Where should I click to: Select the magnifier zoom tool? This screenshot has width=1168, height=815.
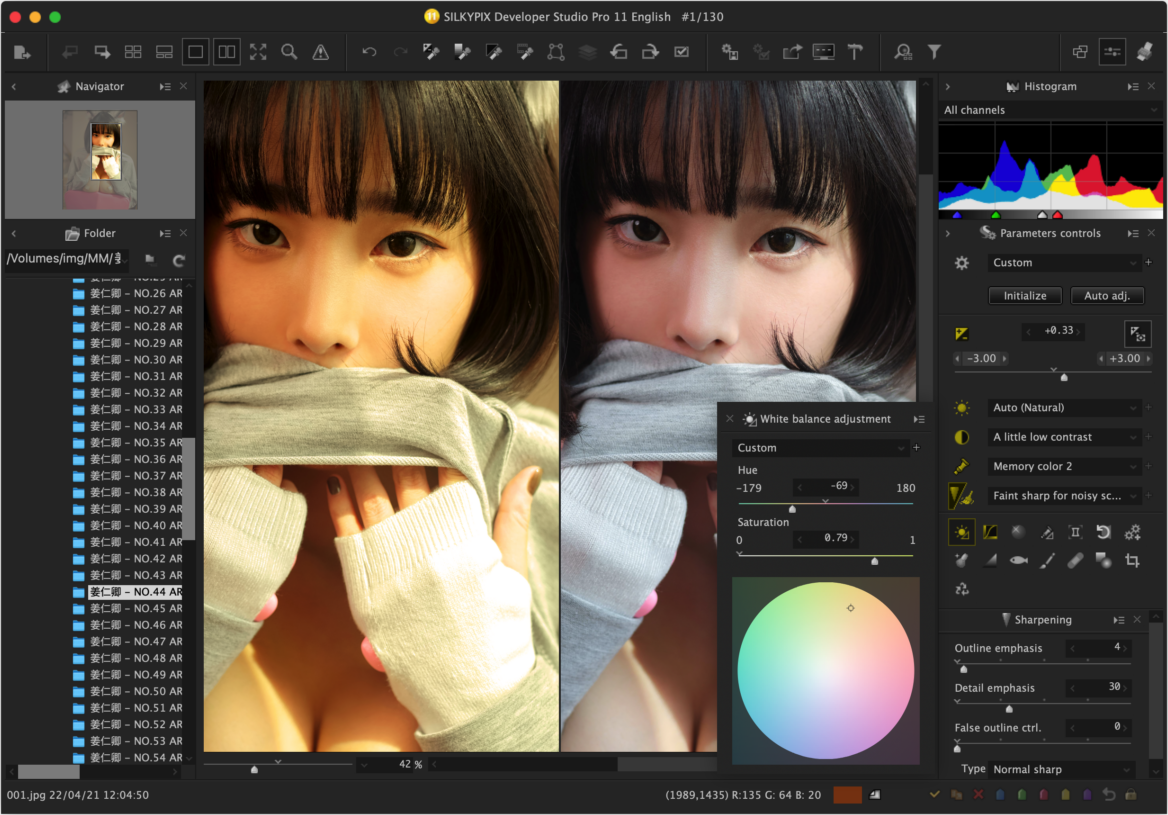click(x=289, y=52)
